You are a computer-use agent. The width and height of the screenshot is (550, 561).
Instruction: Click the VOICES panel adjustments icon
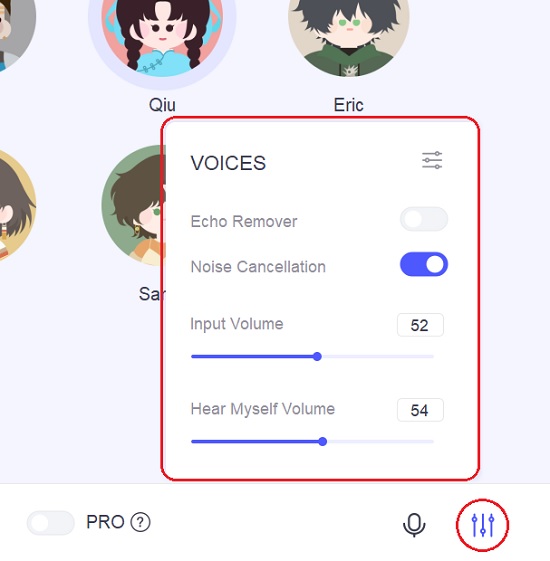[x=432, y=160]
